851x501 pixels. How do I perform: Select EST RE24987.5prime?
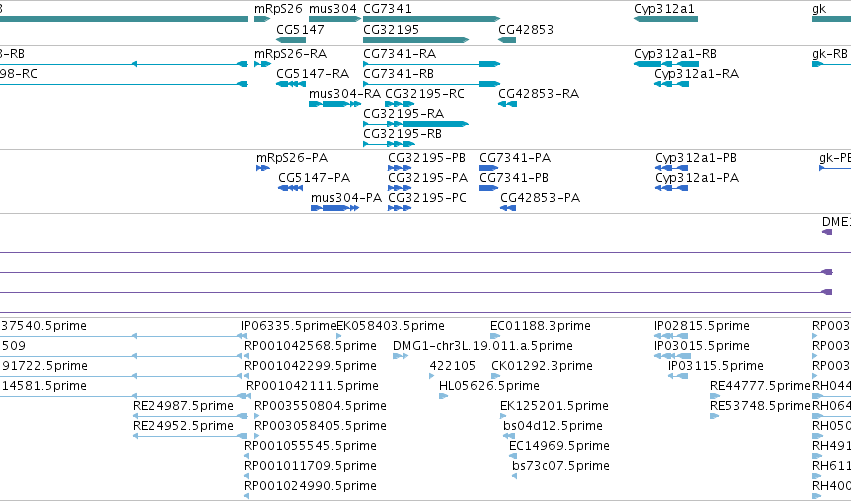pos(183,407)
